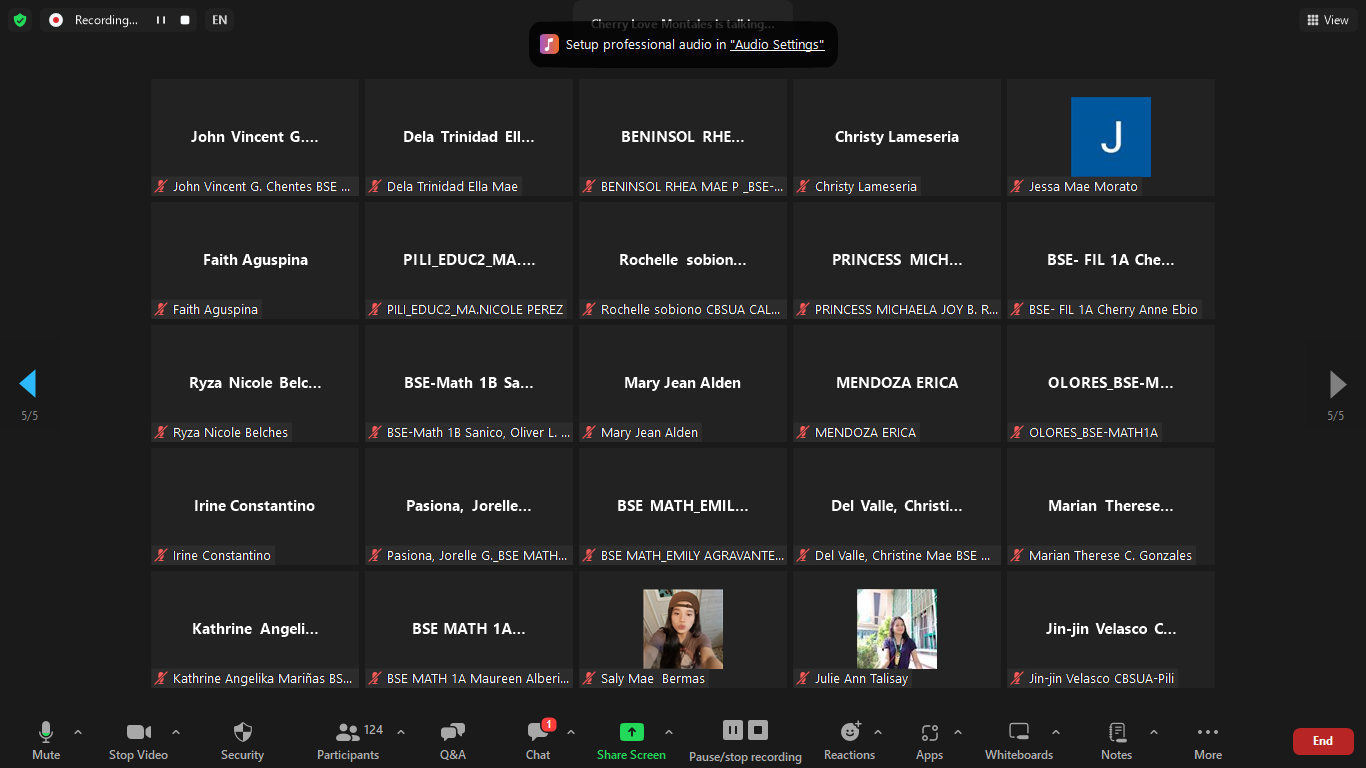Expand audio options arrow next to Mute
This screenshot has width=1366, height=768.
tap(78, 732)
